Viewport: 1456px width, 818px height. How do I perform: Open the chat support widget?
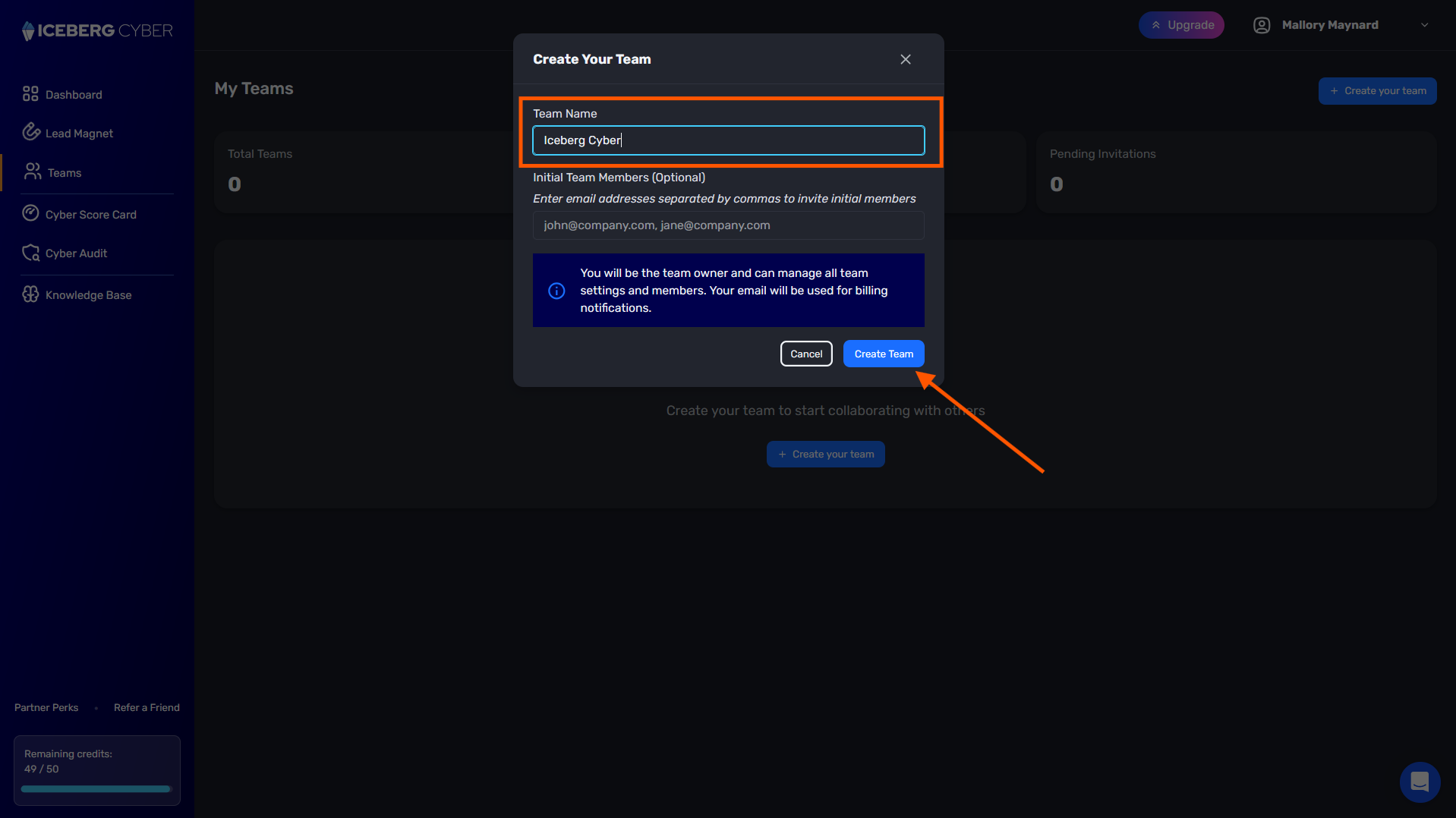1420,782
